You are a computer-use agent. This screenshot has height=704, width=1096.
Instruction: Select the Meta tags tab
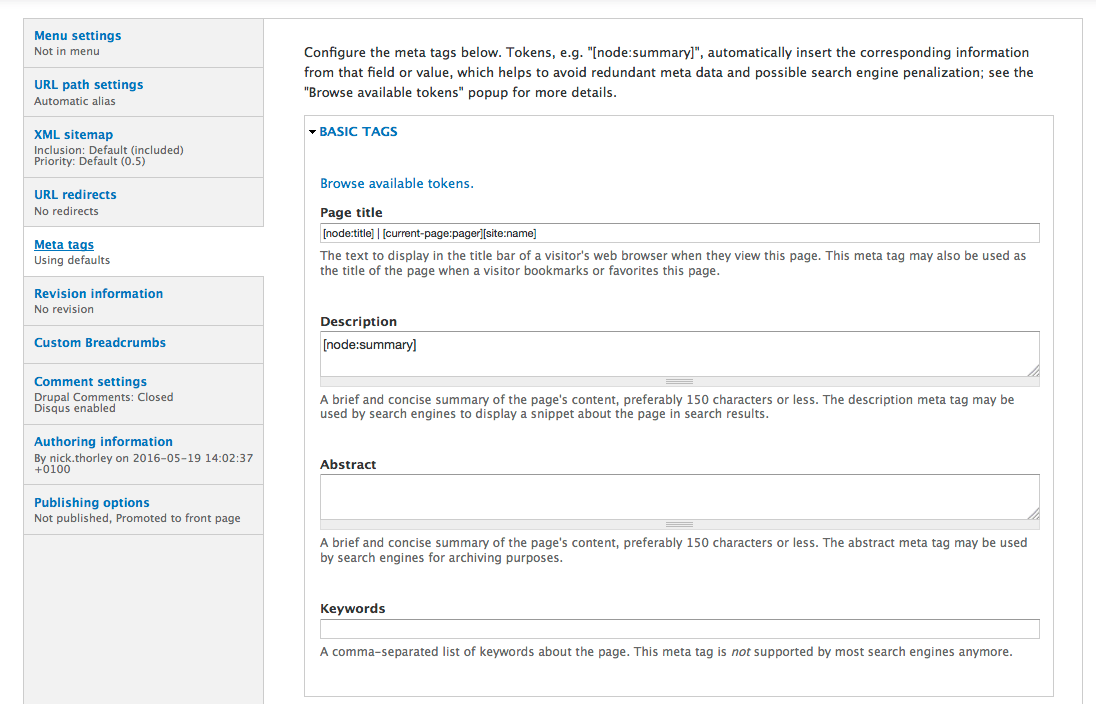64,245
